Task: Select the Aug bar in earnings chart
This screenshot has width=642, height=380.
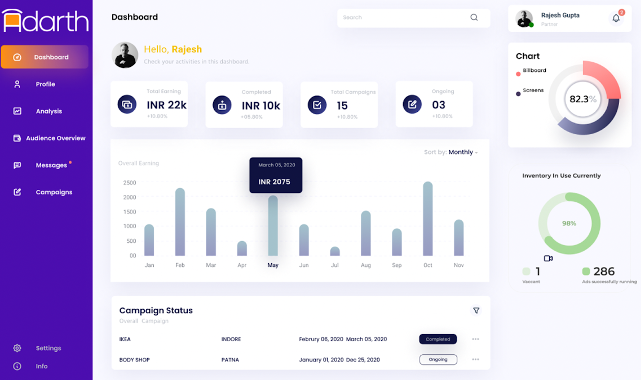Action: pyautogui.click(x=366, y=233)
